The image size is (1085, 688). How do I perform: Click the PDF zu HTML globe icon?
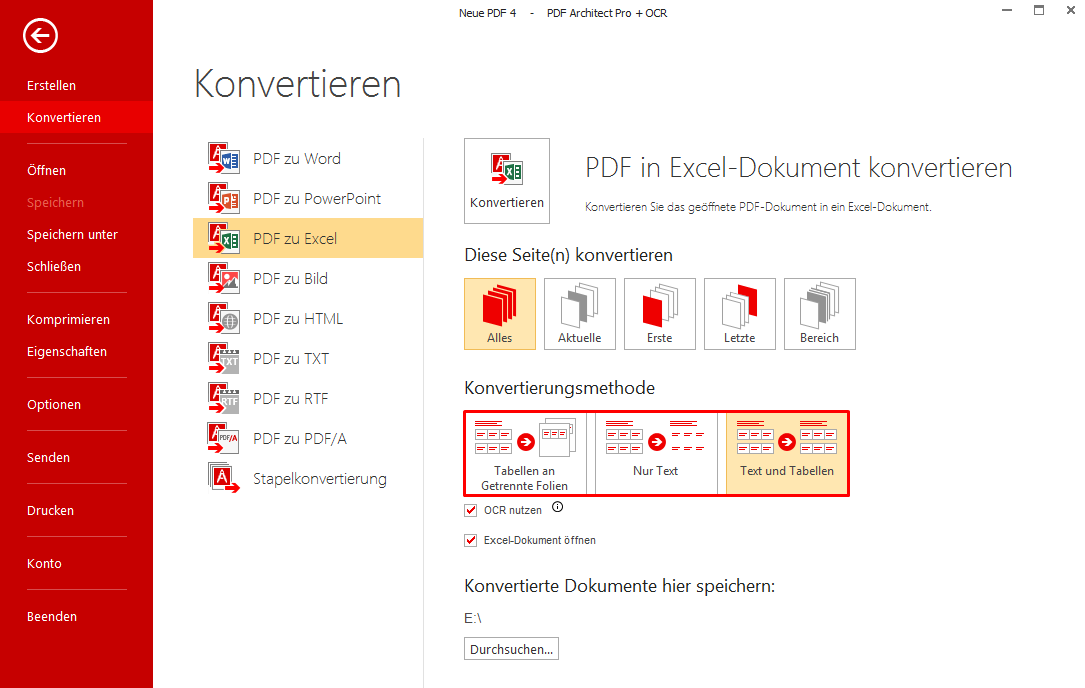pos(224,318)
